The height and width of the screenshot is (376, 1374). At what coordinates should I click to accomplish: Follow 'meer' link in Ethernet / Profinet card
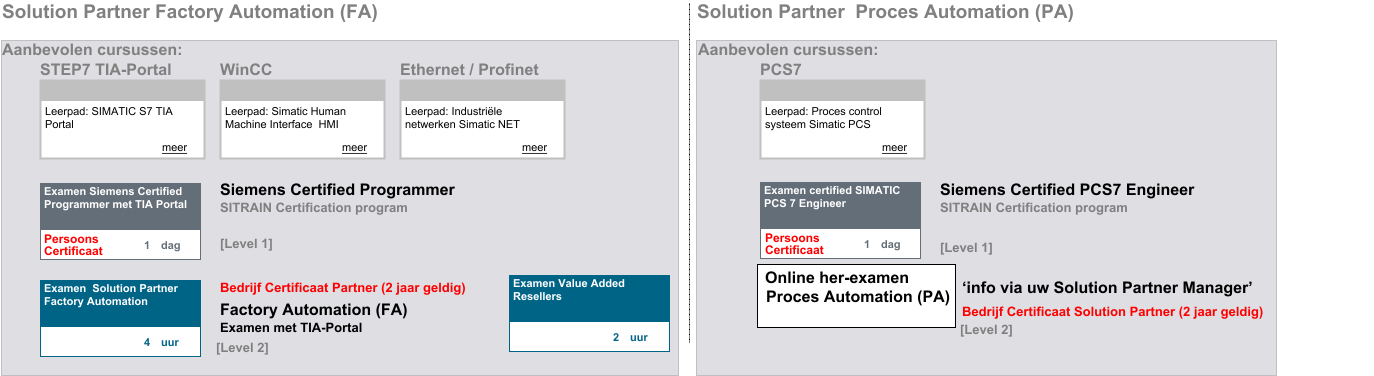(534, 148)
